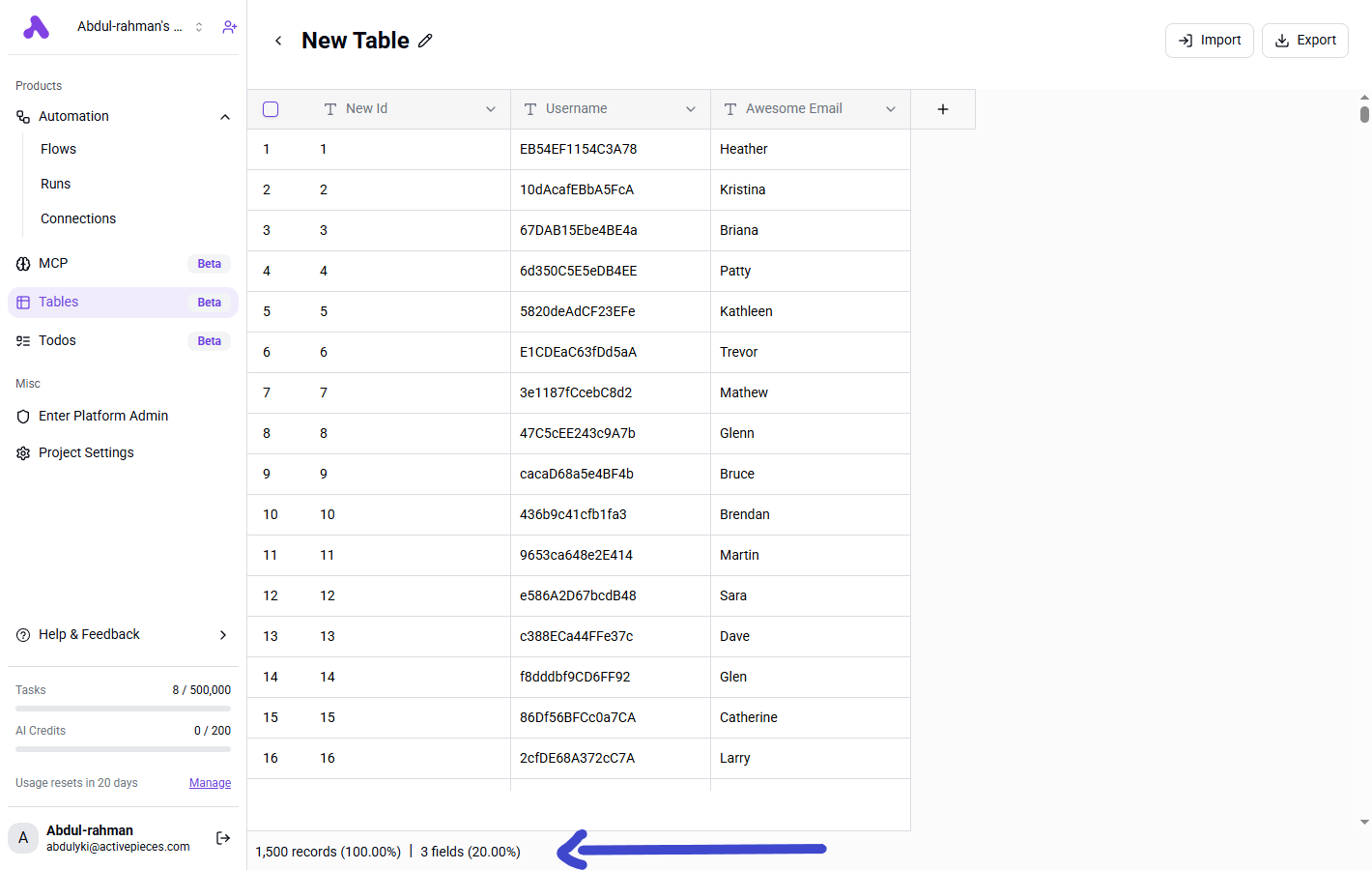The image size is (1372, 870).
Task: Click the text type icon on Awesome Email
Action: (730, 109)
